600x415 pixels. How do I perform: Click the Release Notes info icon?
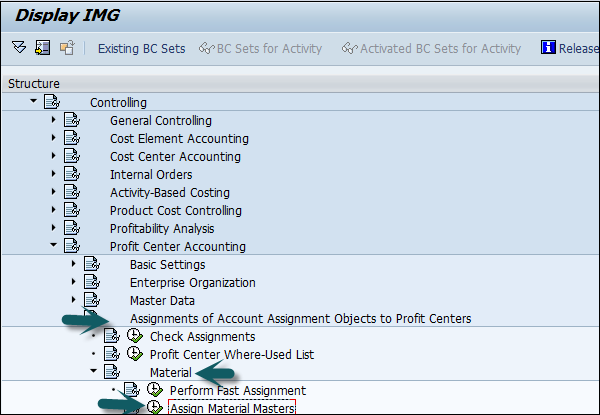tap(548, 48)
